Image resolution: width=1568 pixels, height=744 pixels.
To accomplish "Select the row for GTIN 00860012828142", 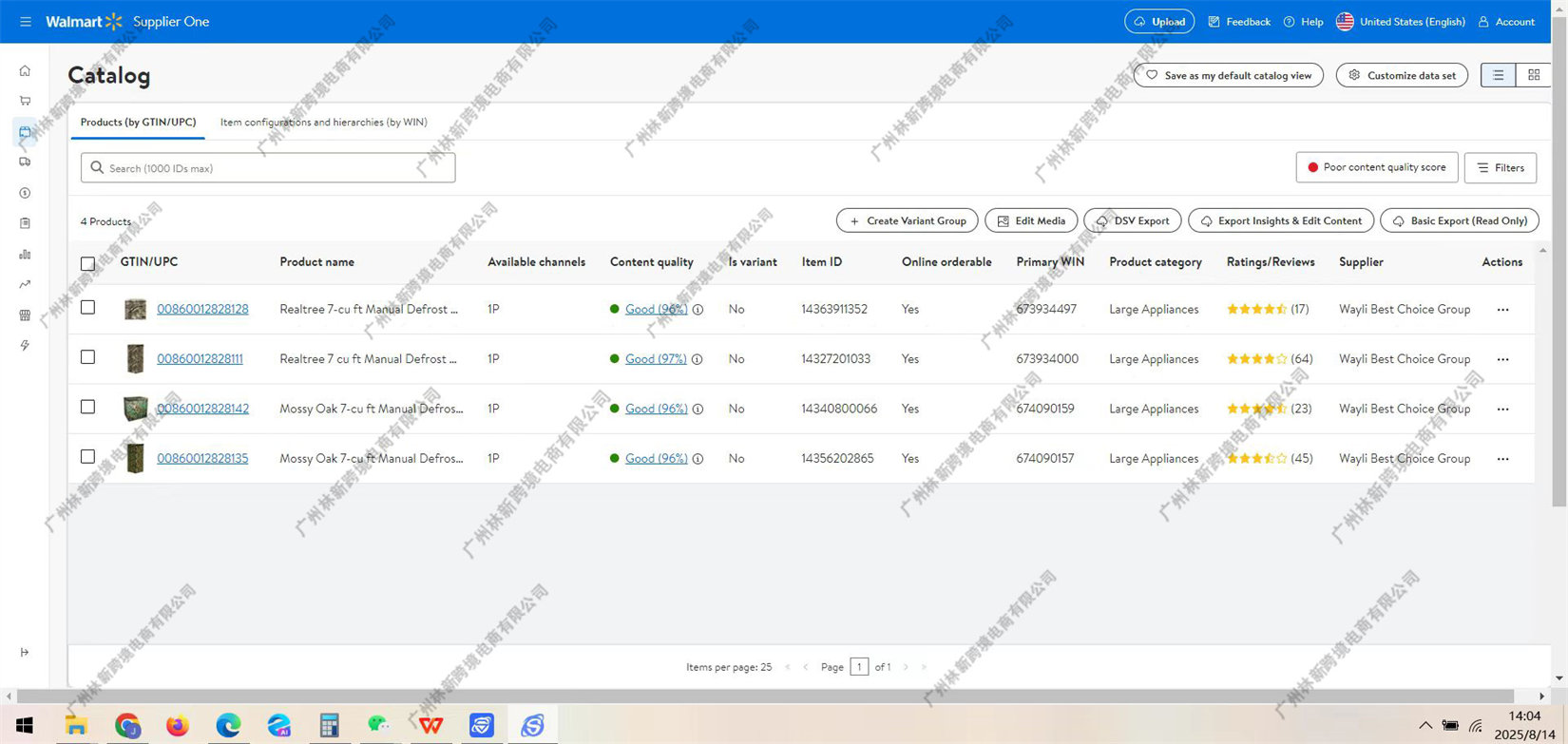I will click(x=87, y=407).
